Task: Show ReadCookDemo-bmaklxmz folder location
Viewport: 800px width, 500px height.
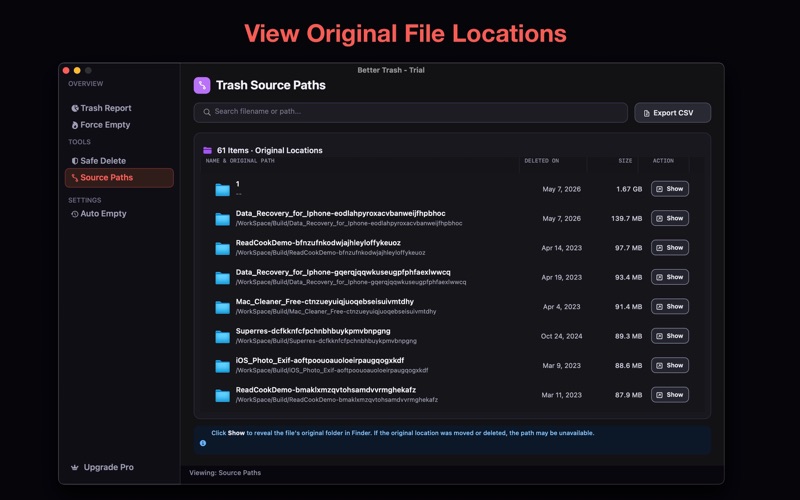Action: tap(670, 395)
